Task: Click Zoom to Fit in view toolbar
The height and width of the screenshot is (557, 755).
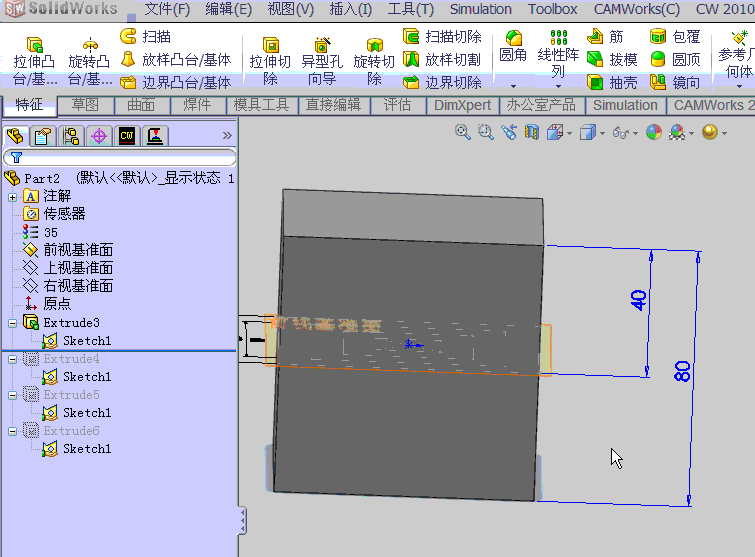Action: click(x=463, y=132)
